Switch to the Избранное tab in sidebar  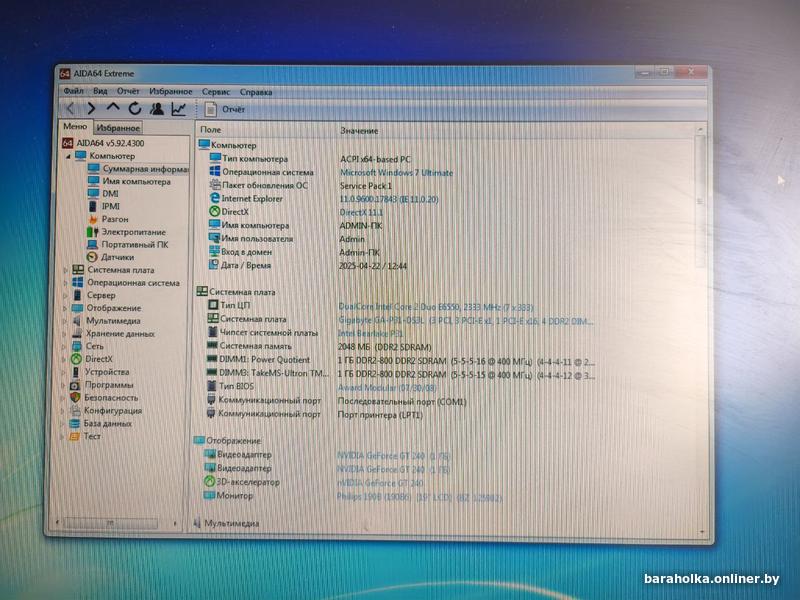pos(118,128)
